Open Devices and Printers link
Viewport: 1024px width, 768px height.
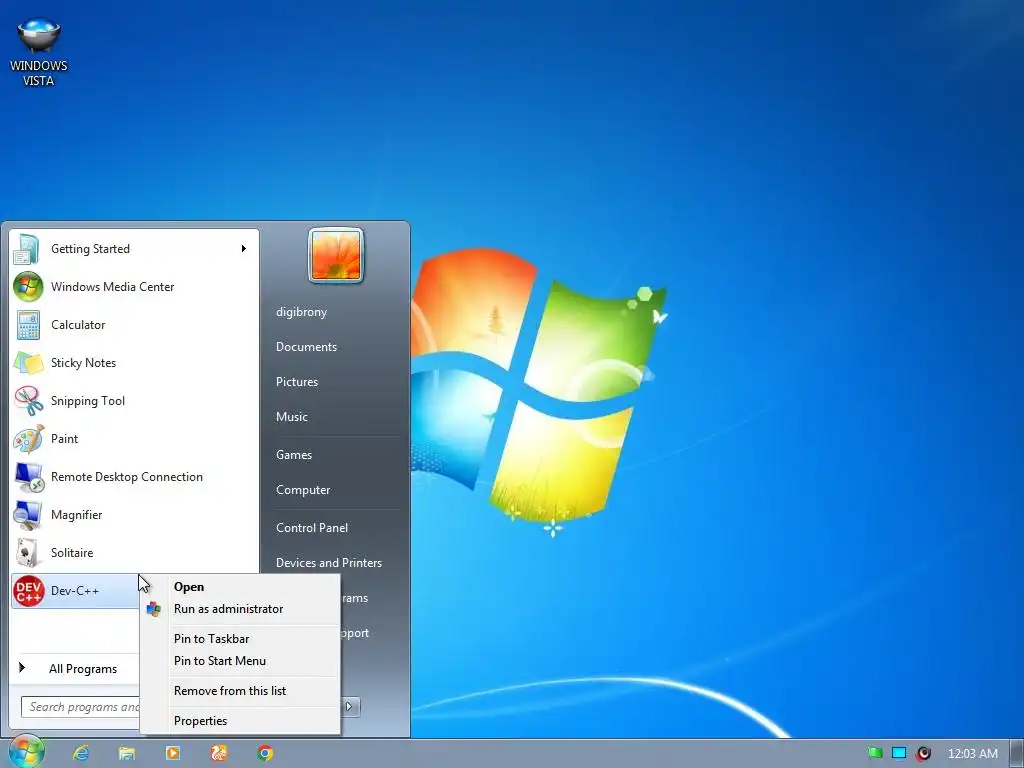coord(328,563)
